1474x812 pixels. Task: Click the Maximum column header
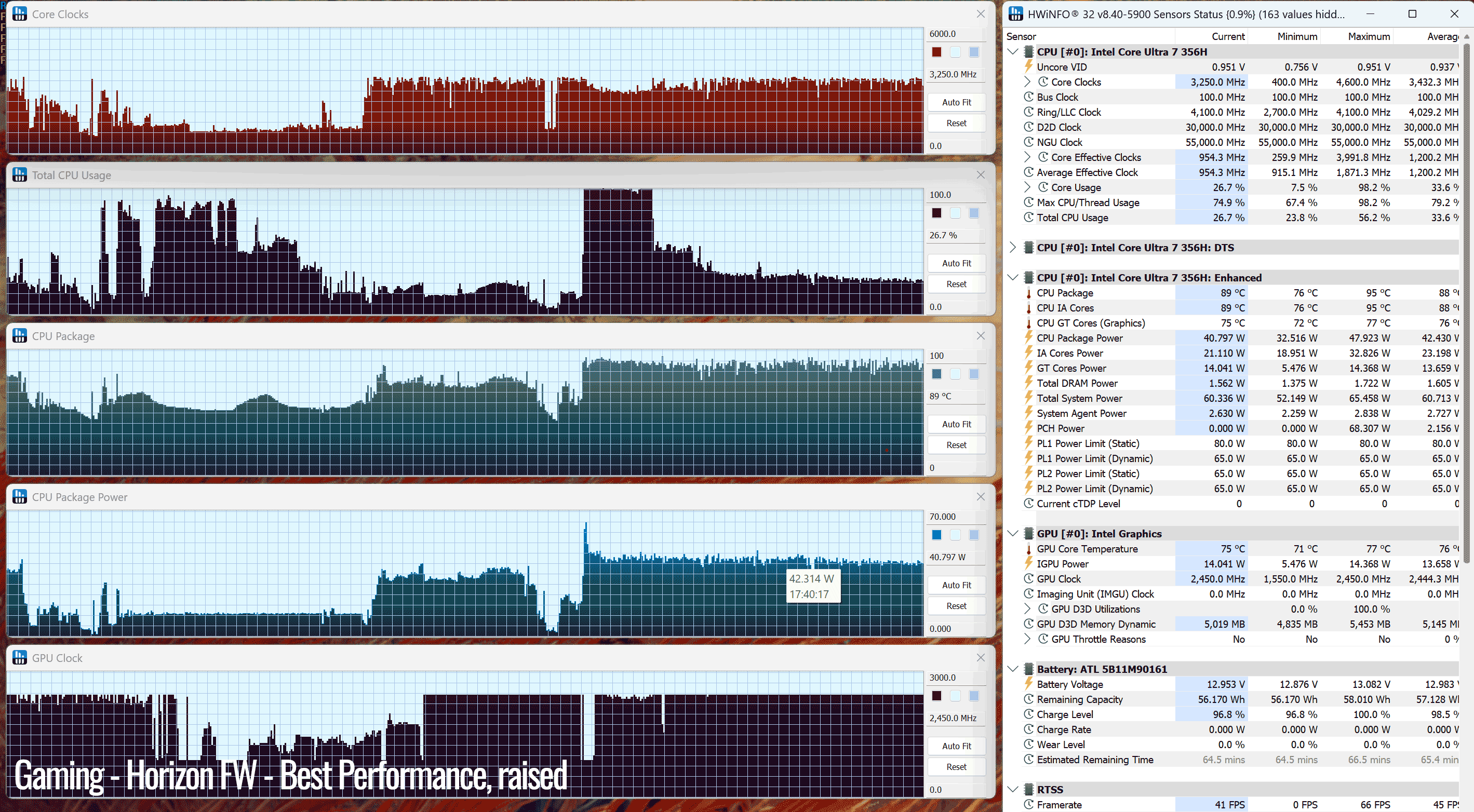[x=1368, y=36]
